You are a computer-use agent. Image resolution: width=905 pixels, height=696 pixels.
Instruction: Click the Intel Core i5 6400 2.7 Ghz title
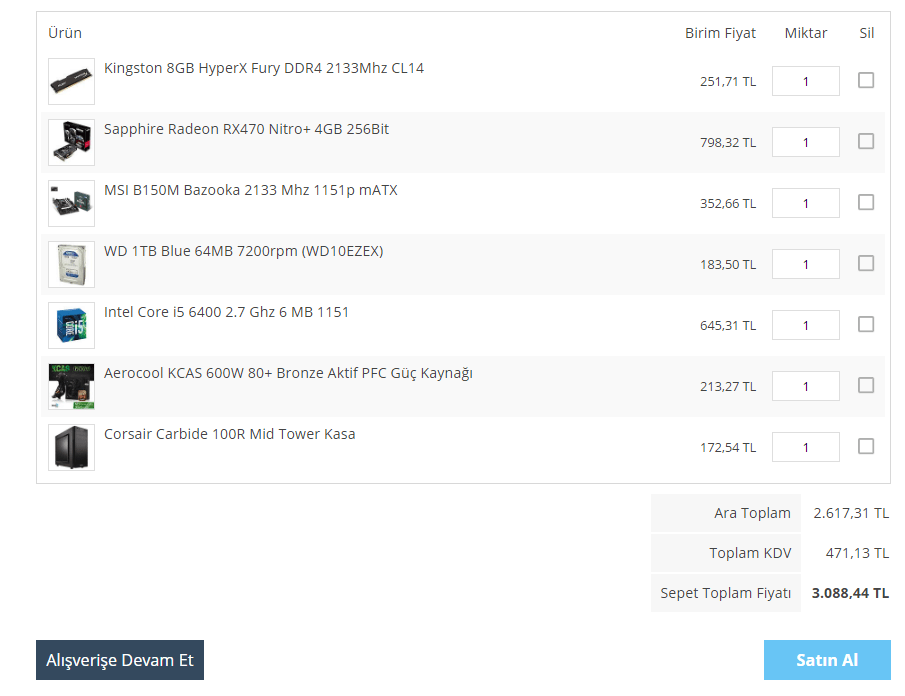[x=226, y=312]
